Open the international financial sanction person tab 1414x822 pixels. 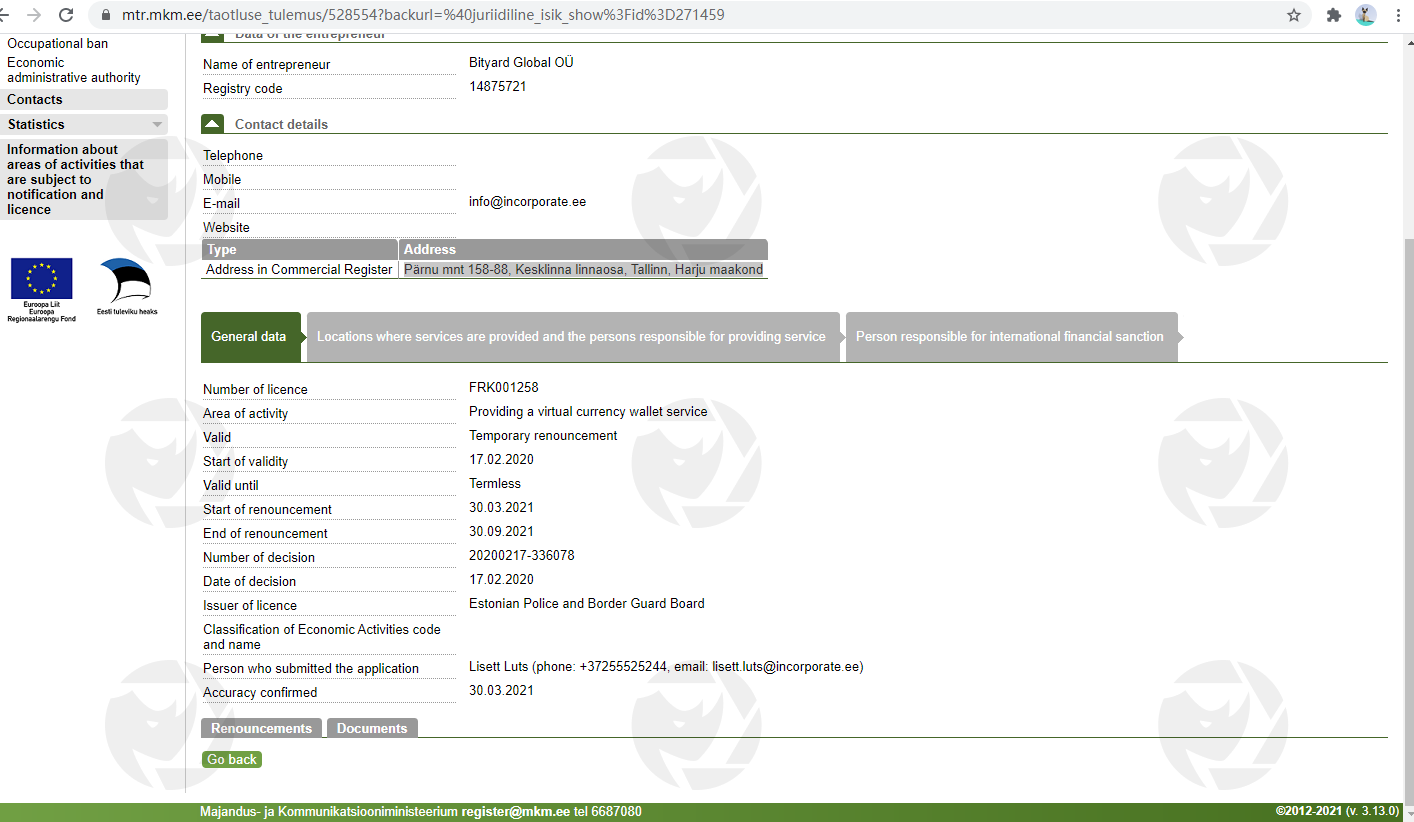click(1009, 337)
